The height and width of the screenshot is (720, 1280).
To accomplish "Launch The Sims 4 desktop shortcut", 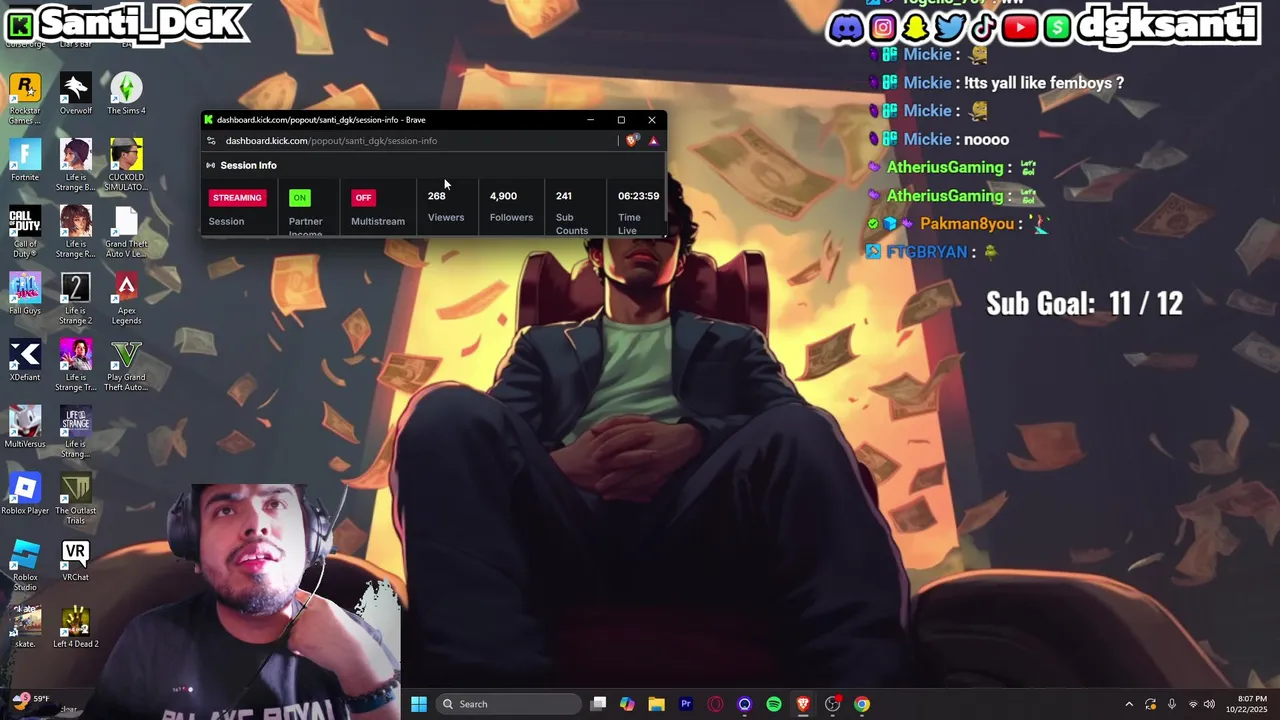I will point(126,95).
